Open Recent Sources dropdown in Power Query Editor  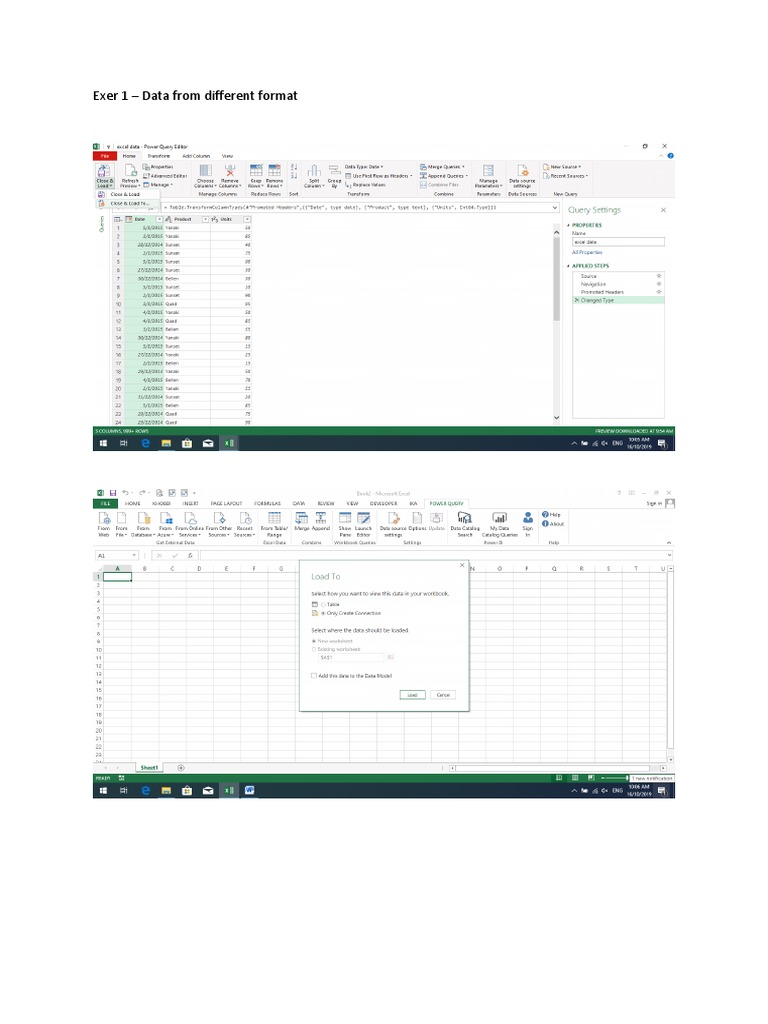click(566, 176)
